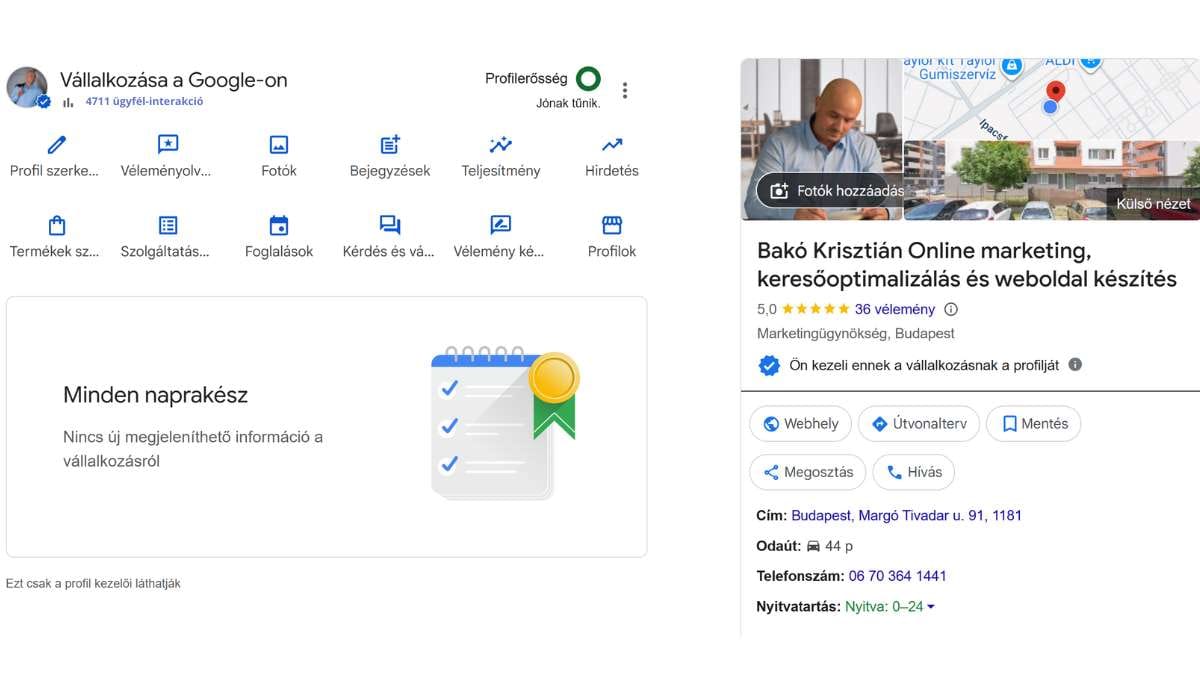
Task: Open the Véleményolvasás star icon
Action: coord(167,146)
